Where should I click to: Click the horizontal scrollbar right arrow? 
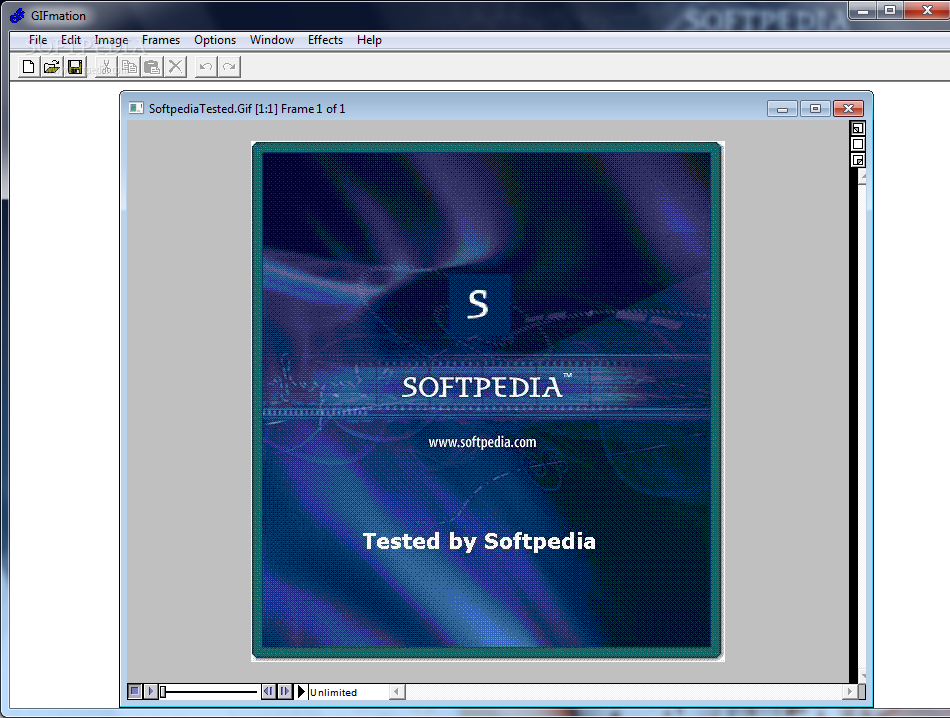849,691
